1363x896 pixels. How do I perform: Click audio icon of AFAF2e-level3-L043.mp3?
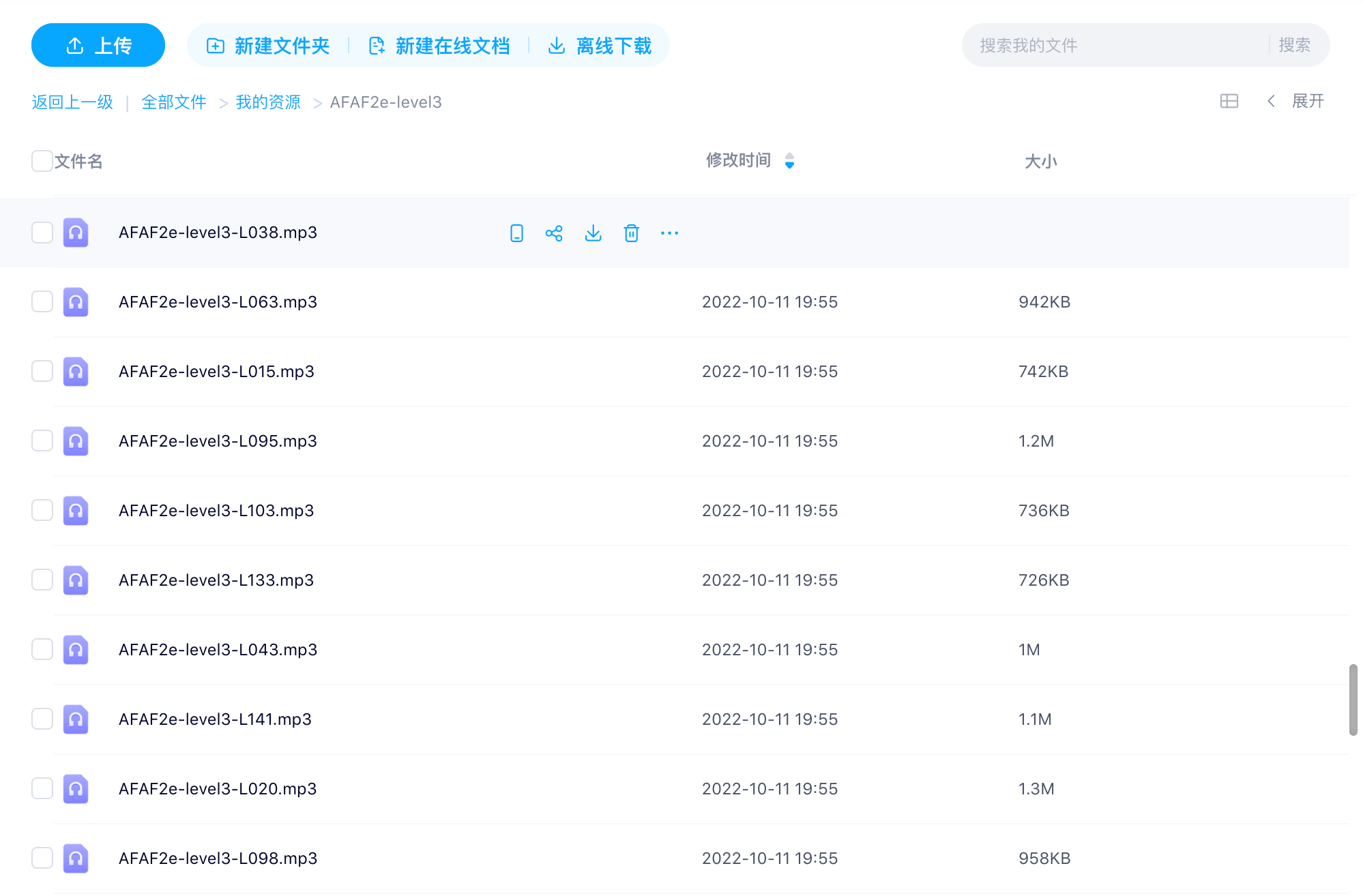point(76,650)
